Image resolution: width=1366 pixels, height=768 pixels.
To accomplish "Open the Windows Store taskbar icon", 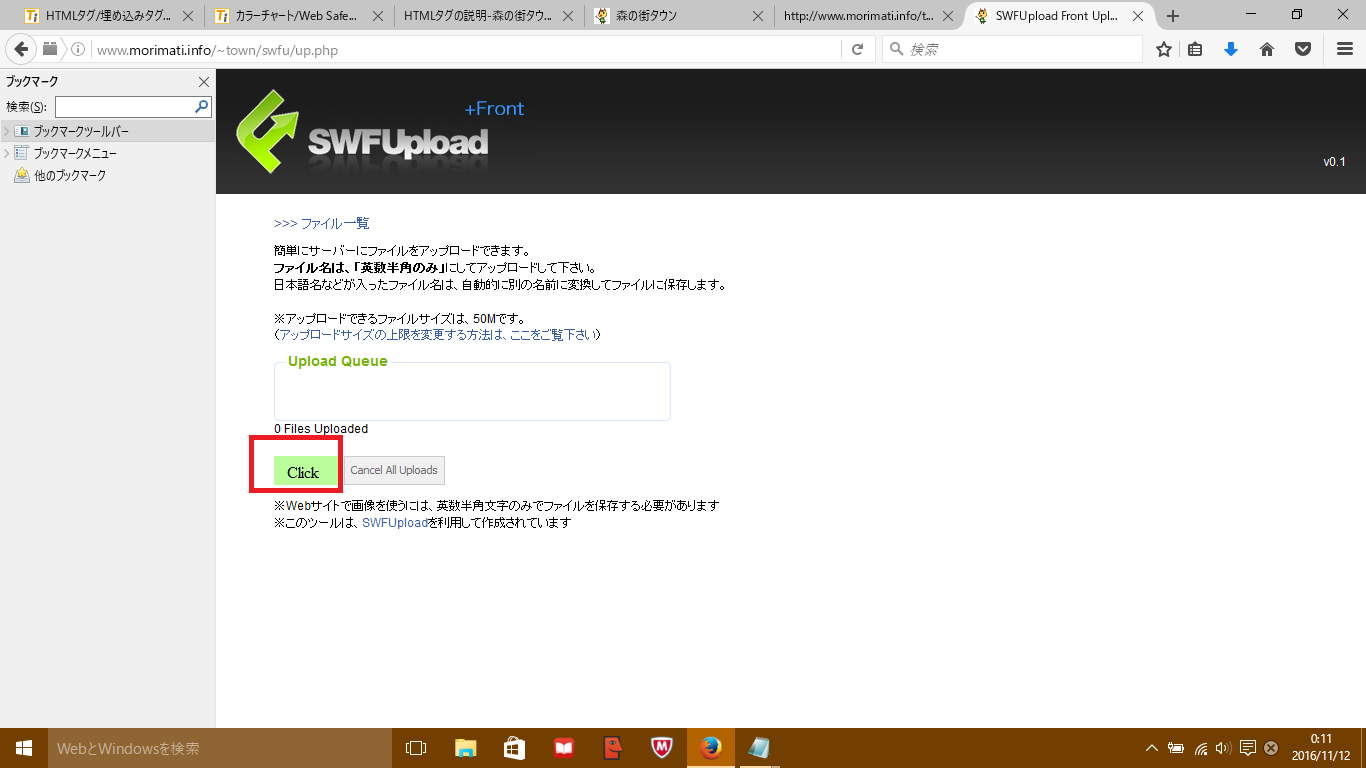I will click(514, 748).
